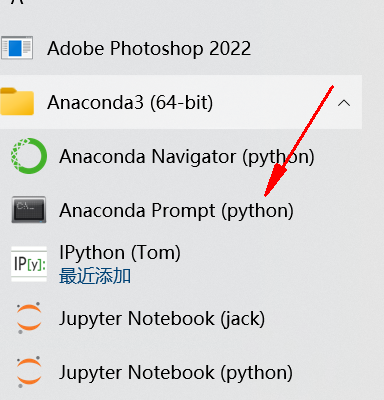Open the Adobe Photoshop 2022 app icon
The image size is (384, 400).
[x=17, y=48]
